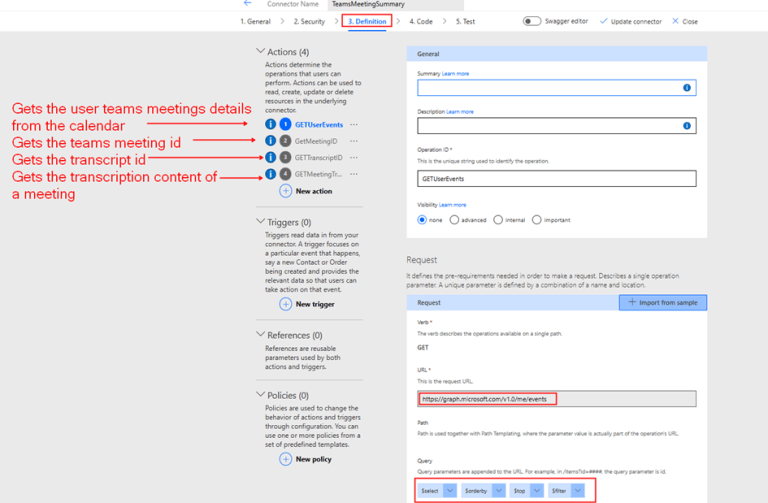
Task: Select the 'none' visibility radio button
Action: tap(422, 220)
